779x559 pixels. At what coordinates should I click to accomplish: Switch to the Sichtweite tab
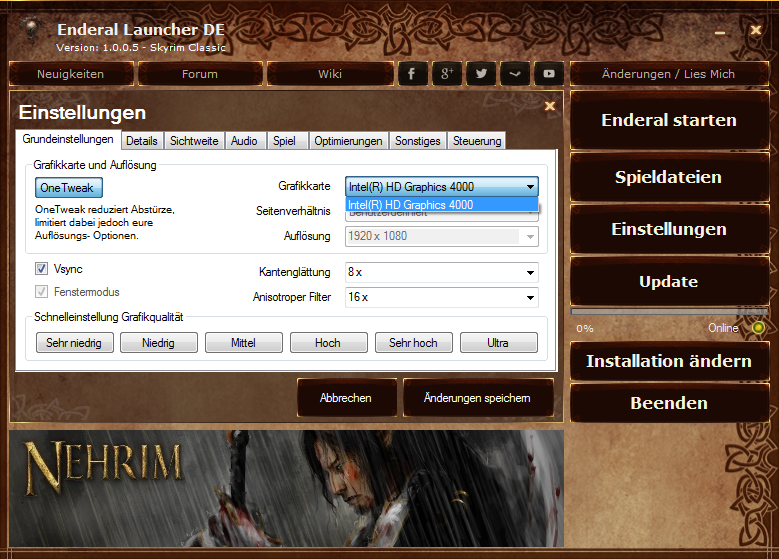pyautogui.click(x=194, y=141)
